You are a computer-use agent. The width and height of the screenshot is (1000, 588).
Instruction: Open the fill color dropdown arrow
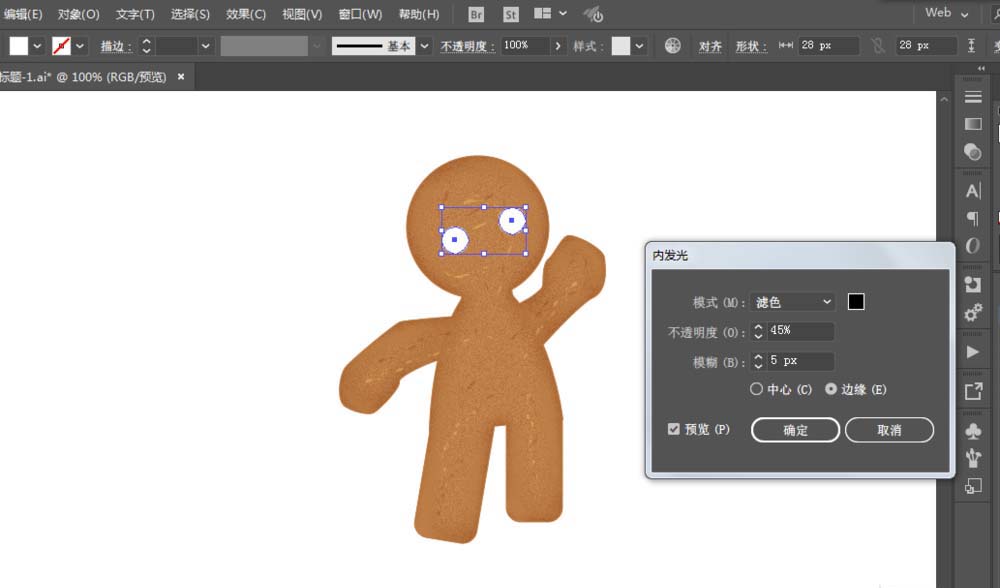pyautogui.click(x=37, y=46)
